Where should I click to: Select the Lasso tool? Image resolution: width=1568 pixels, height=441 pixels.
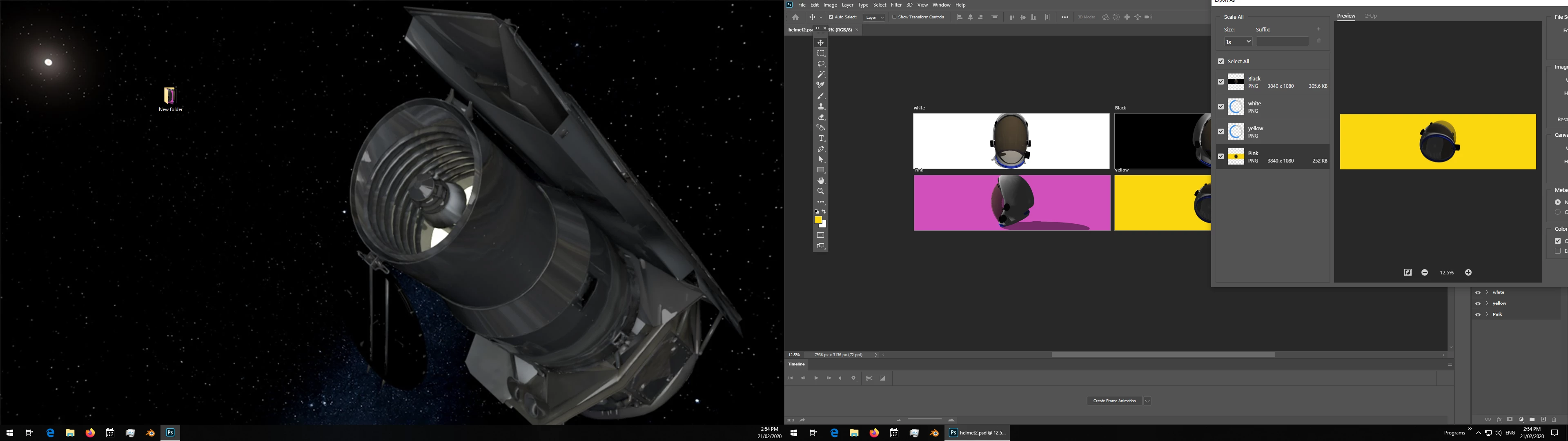(820, 64)
